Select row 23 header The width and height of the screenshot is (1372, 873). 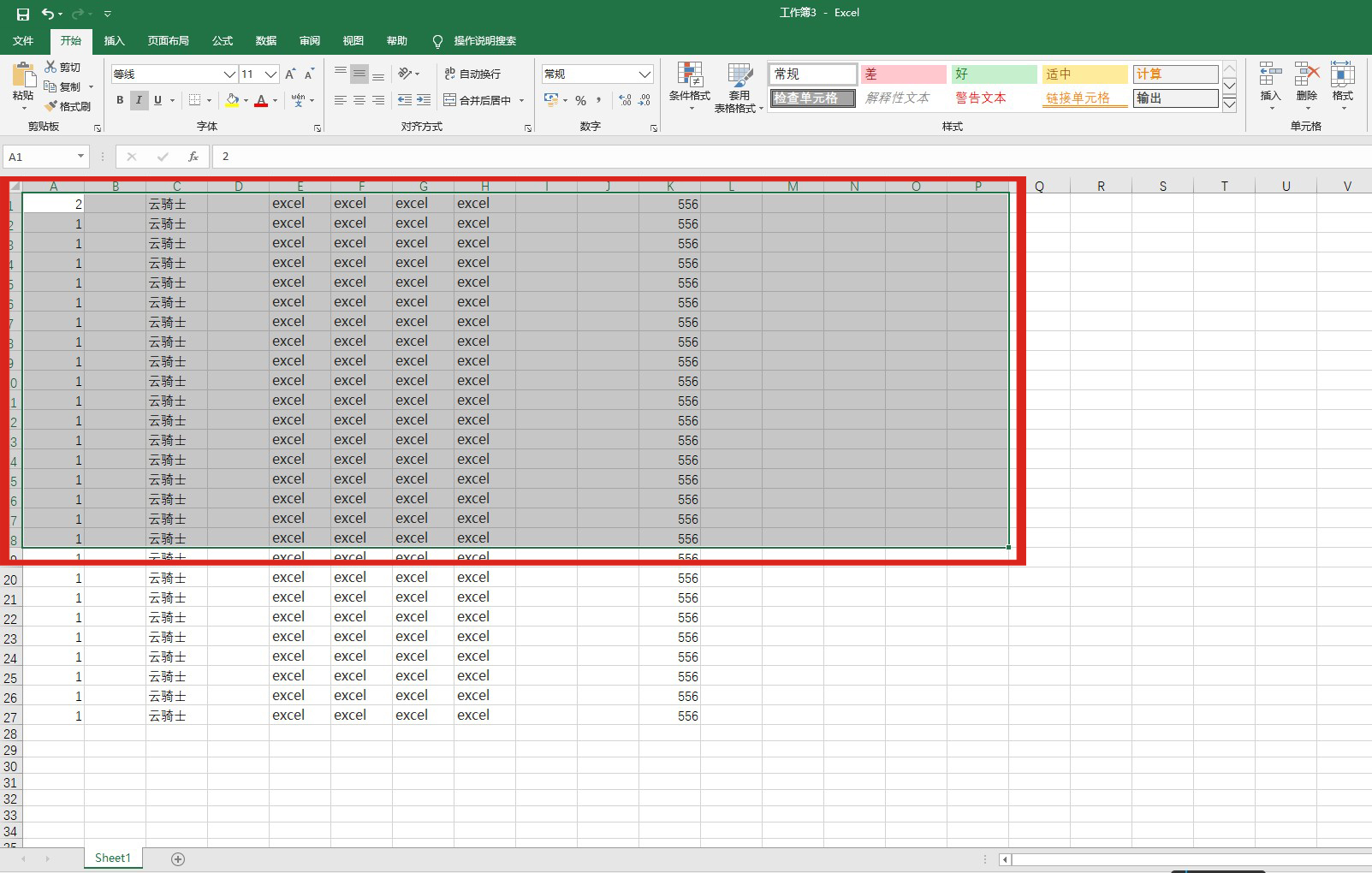pos(10,638)
